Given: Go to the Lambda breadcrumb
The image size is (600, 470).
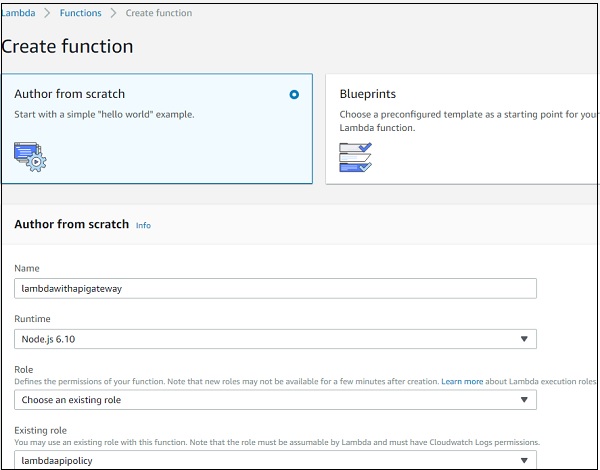Looking at the screenshot, I should [x=18, y=13].
